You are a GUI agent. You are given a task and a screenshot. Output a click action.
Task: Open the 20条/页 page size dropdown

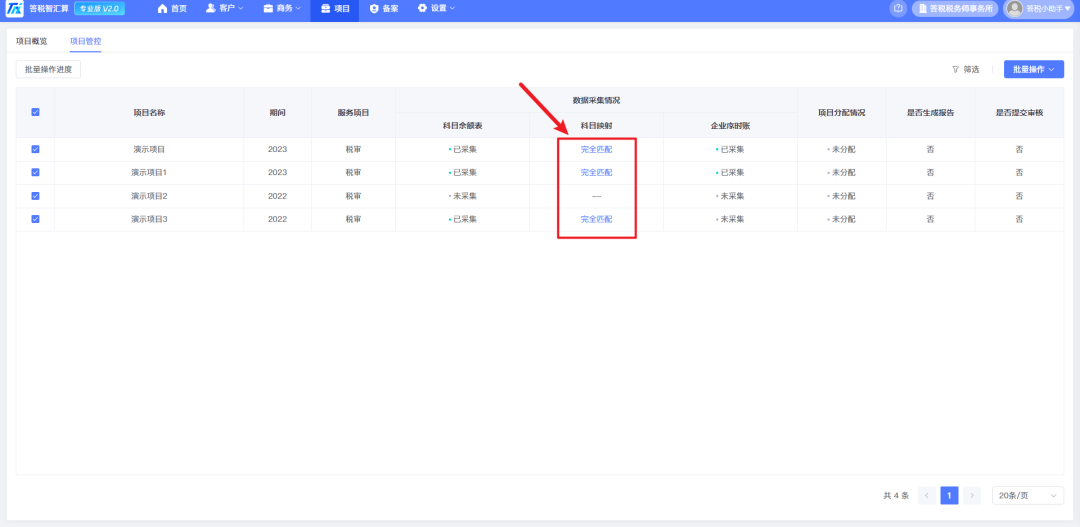pyautogui.click(x=1028, y=495)
